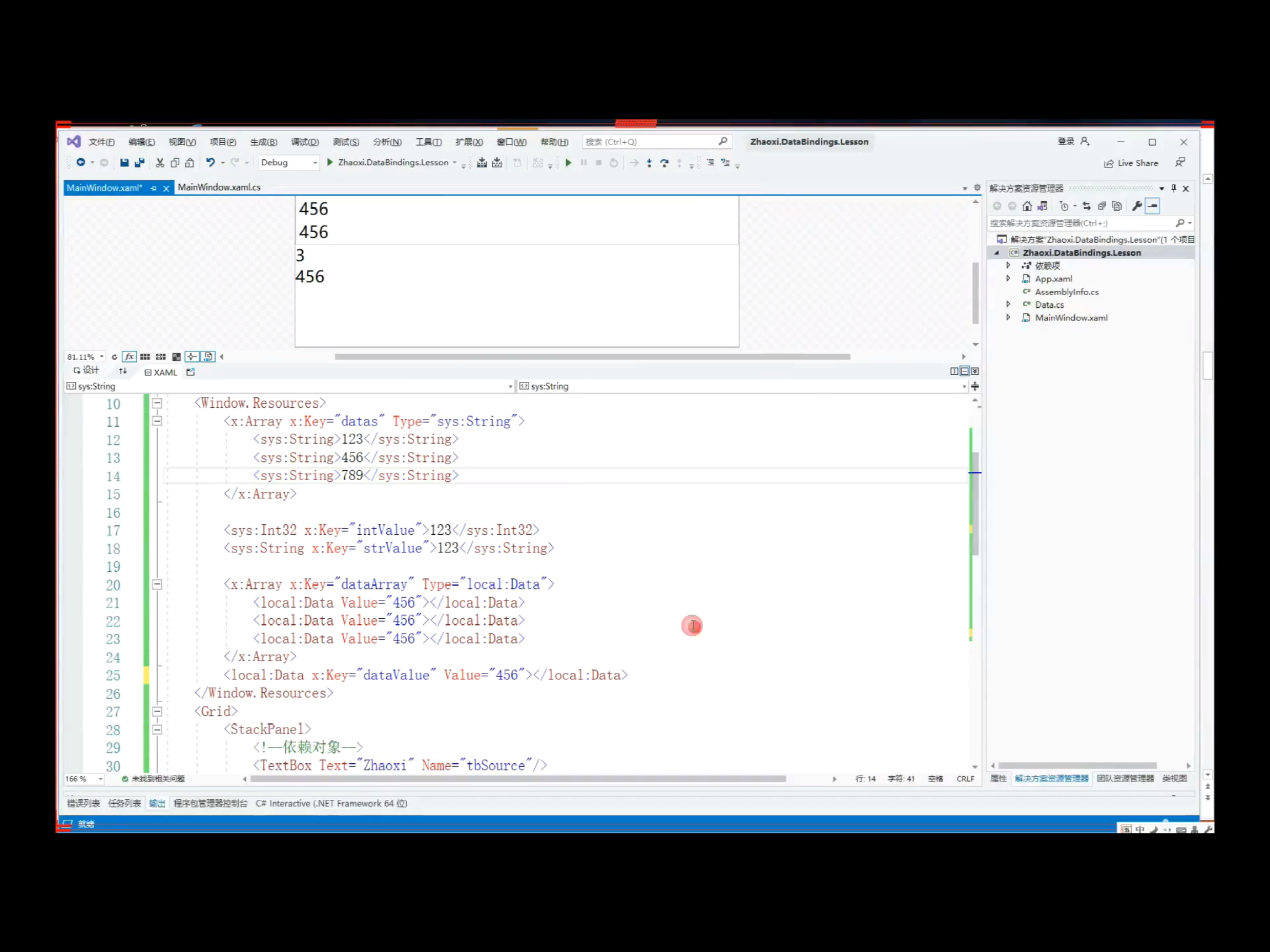
Task: Start debugging Zaoxi.DataBindings.Lesson with green play
Action: (x=330, y=163)
